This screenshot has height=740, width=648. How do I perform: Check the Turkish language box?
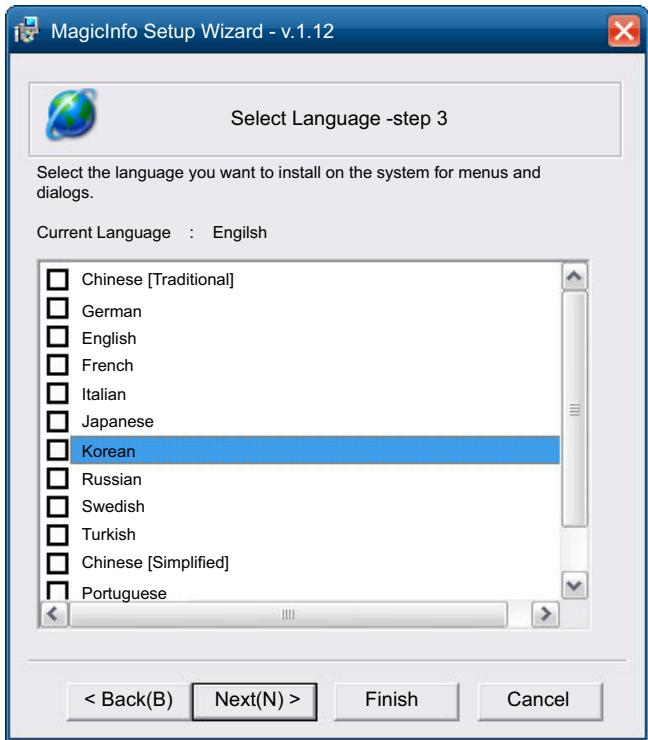(x=58, y=535)
